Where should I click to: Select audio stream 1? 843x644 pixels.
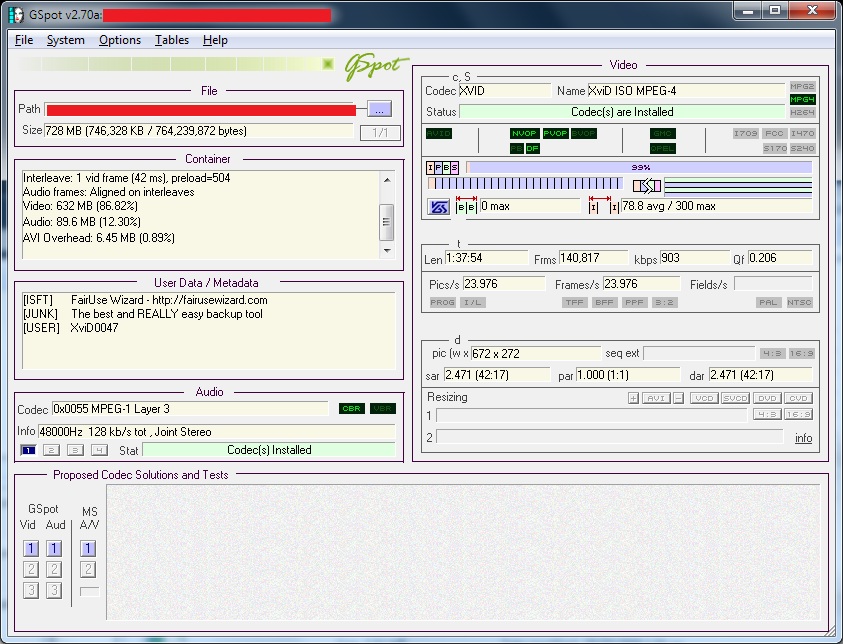[28, 450]
